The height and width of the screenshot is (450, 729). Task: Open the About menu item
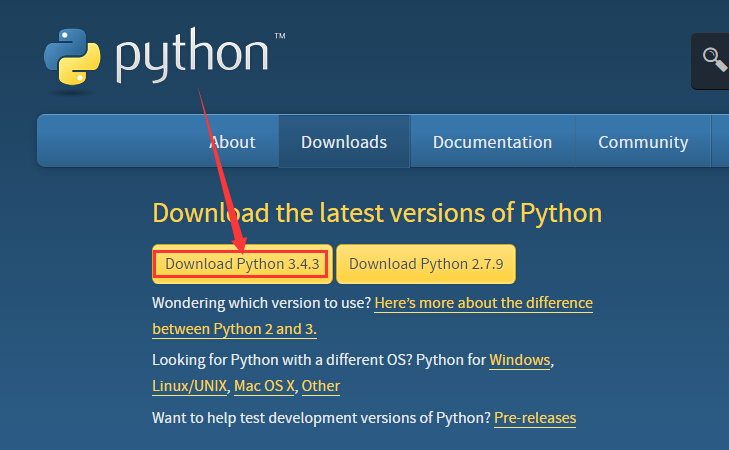(x=232, y=142)
